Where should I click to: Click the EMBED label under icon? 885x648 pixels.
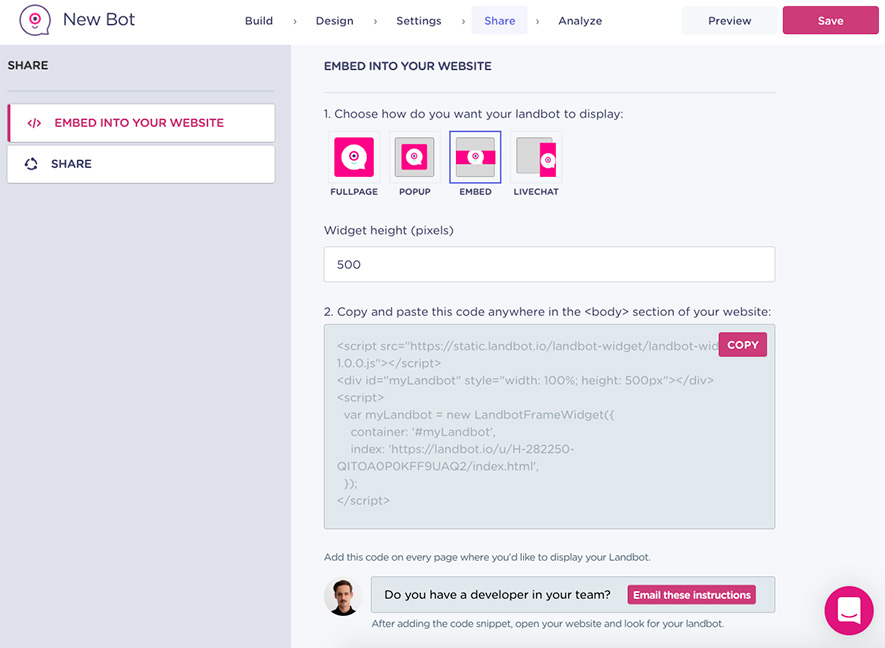pyautogui.click(x=475, y=192)
